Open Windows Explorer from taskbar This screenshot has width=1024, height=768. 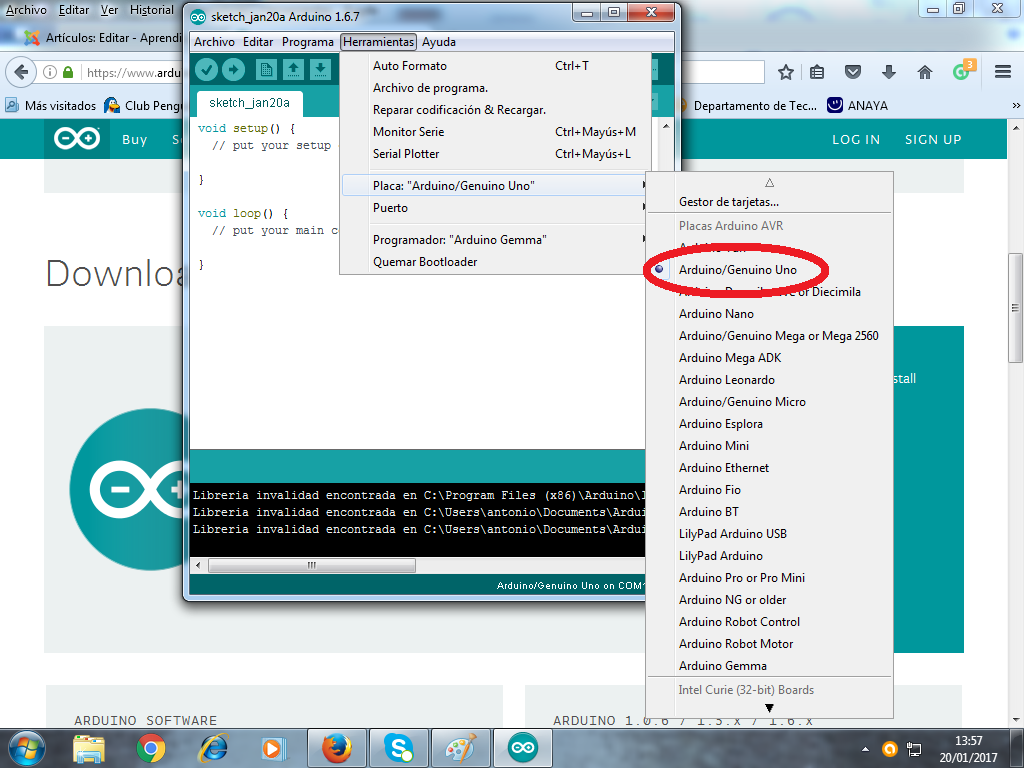[x=89, y=748]
